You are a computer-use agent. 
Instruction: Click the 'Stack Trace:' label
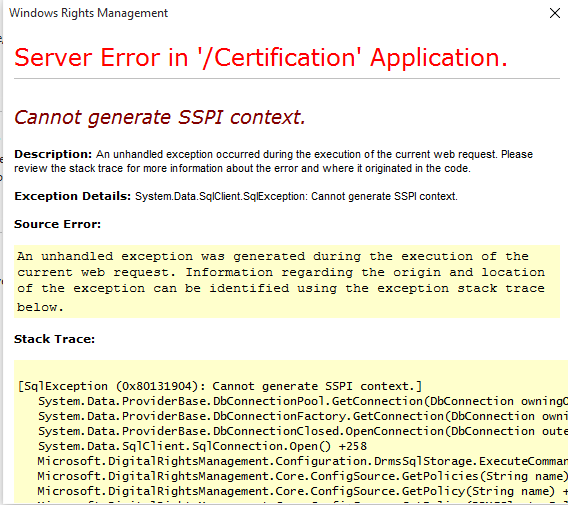pos(54,339)
